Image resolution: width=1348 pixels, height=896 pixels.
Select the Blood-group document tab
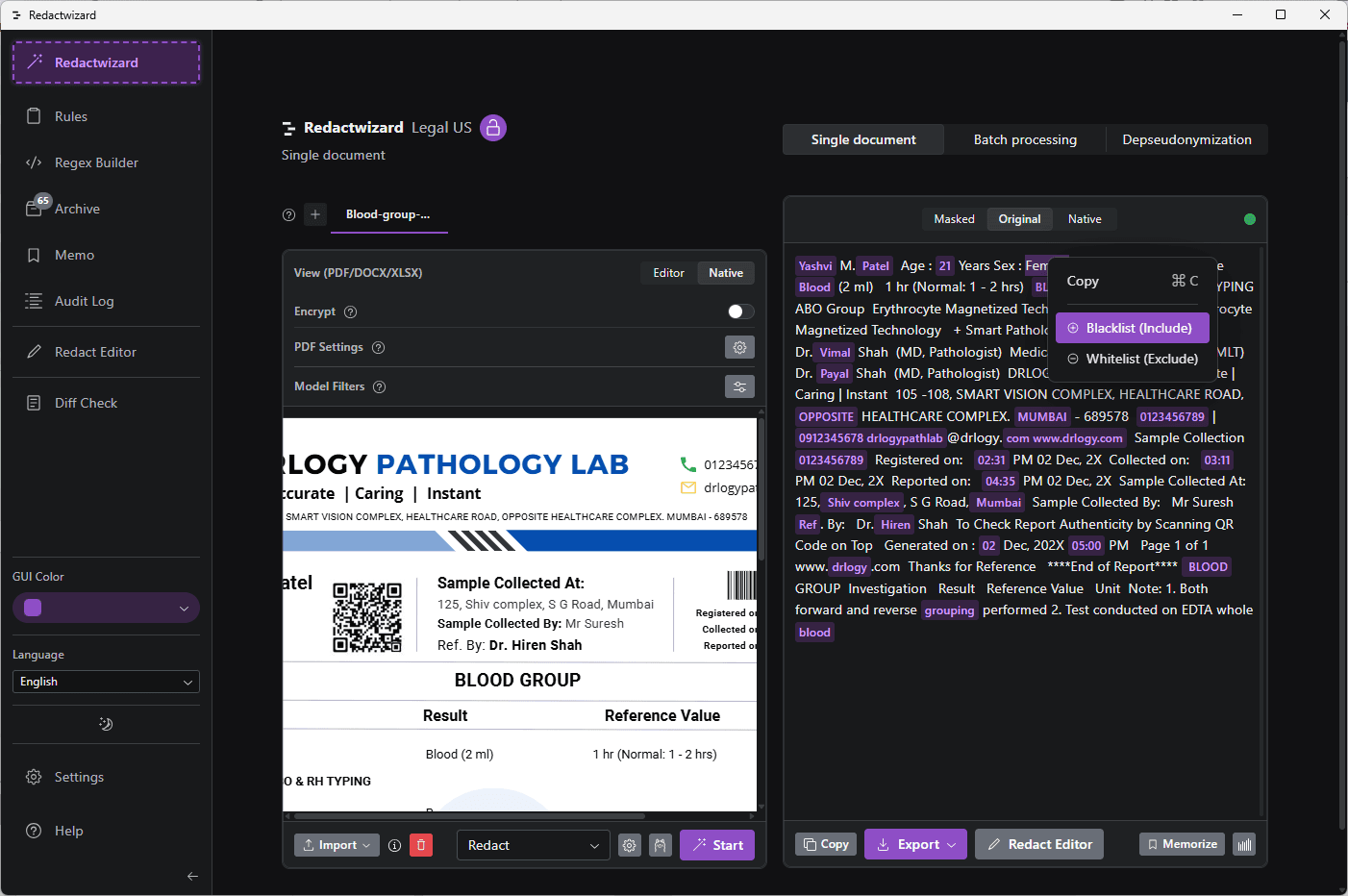point(388,214)
